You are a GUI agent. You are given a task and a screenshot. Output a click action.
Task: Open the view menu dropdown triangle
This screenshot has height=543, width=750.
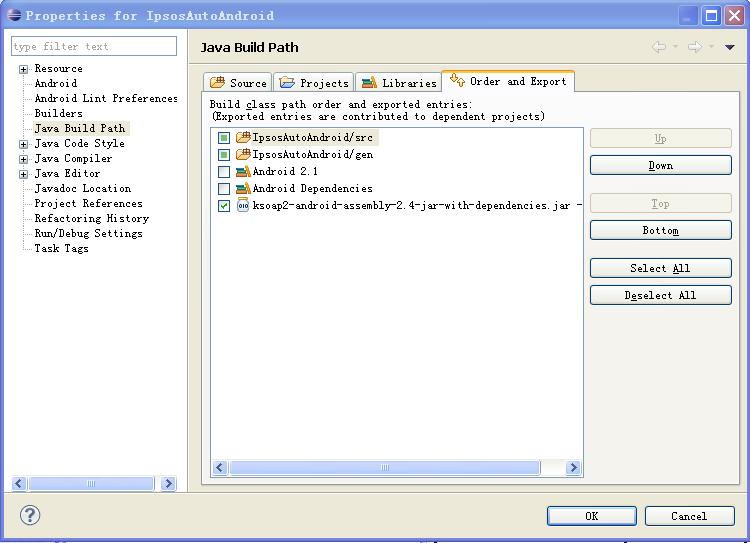click(729, 47)
